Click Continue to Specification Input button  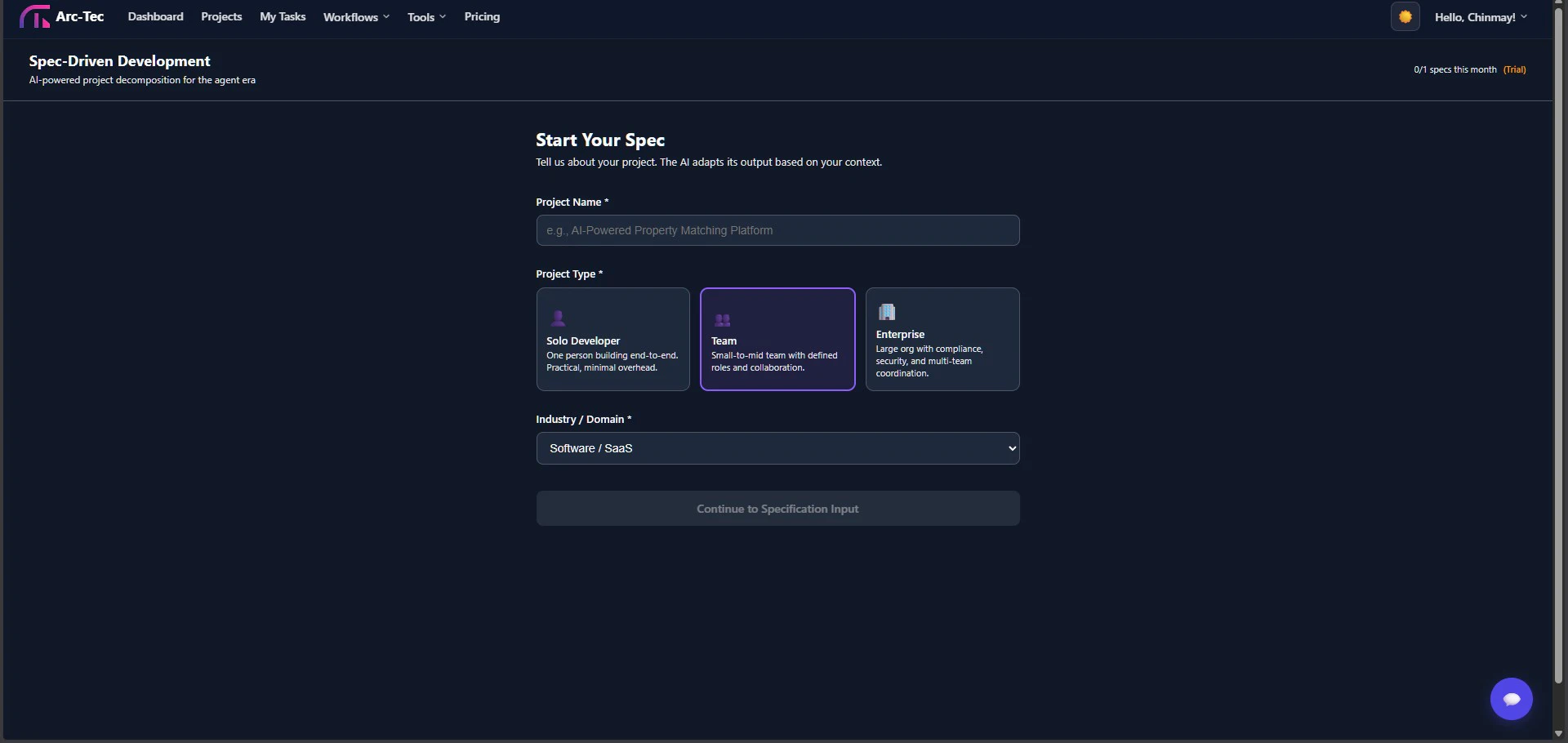(777, 509)
